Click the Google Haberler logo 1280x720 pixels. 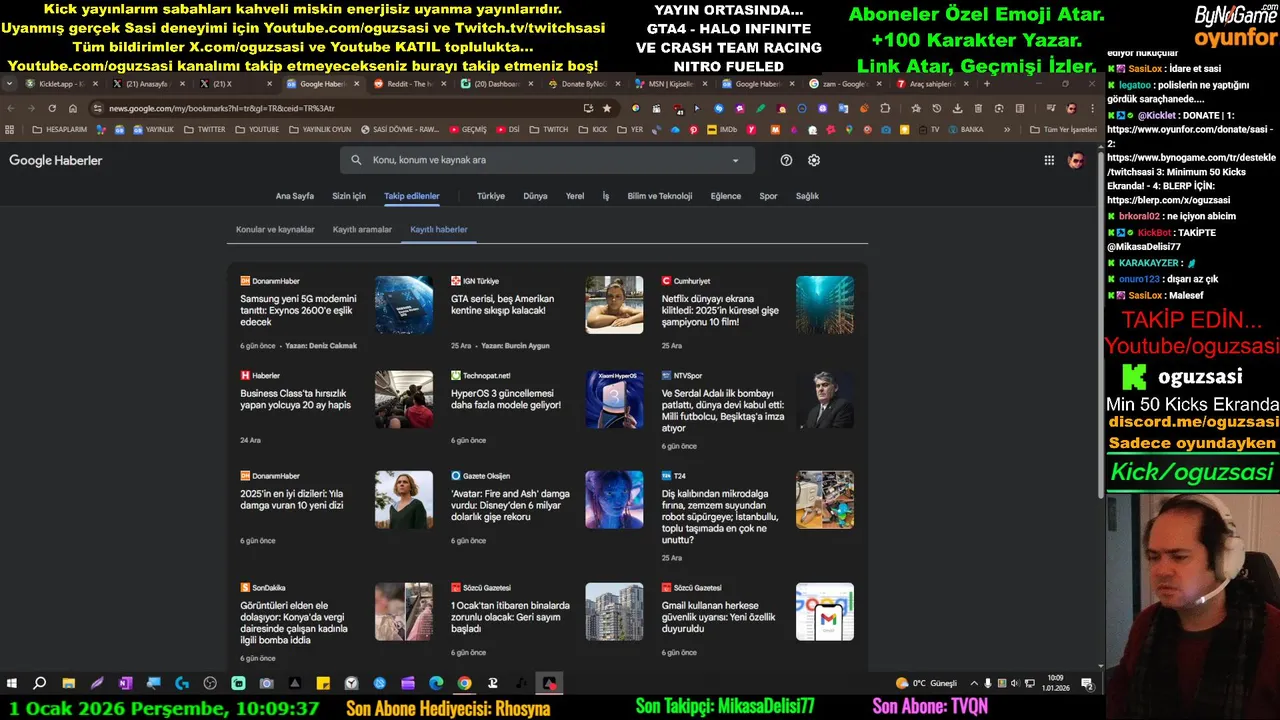pyautogui.click(x=56, y=160)
